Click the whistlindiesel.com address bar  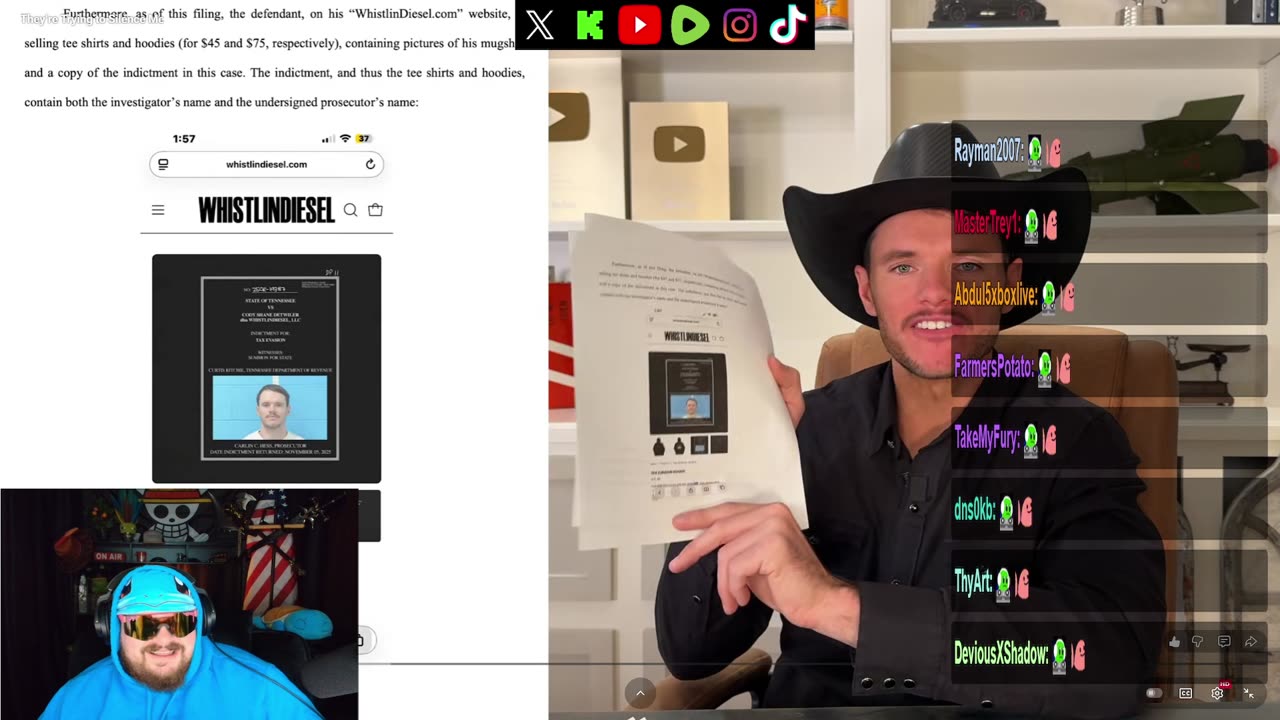click(266, 164)
